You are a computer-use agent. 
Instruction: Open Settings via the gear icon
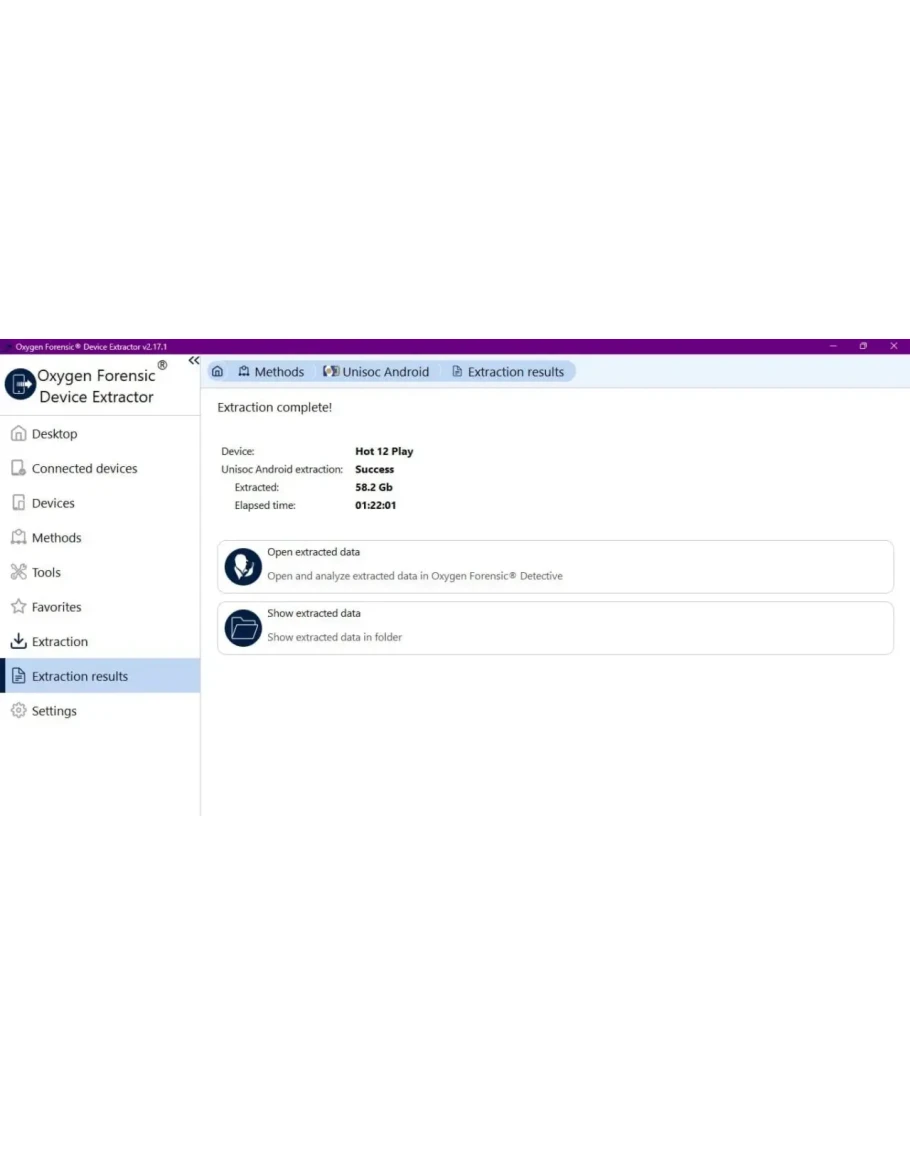pos(17,711)
